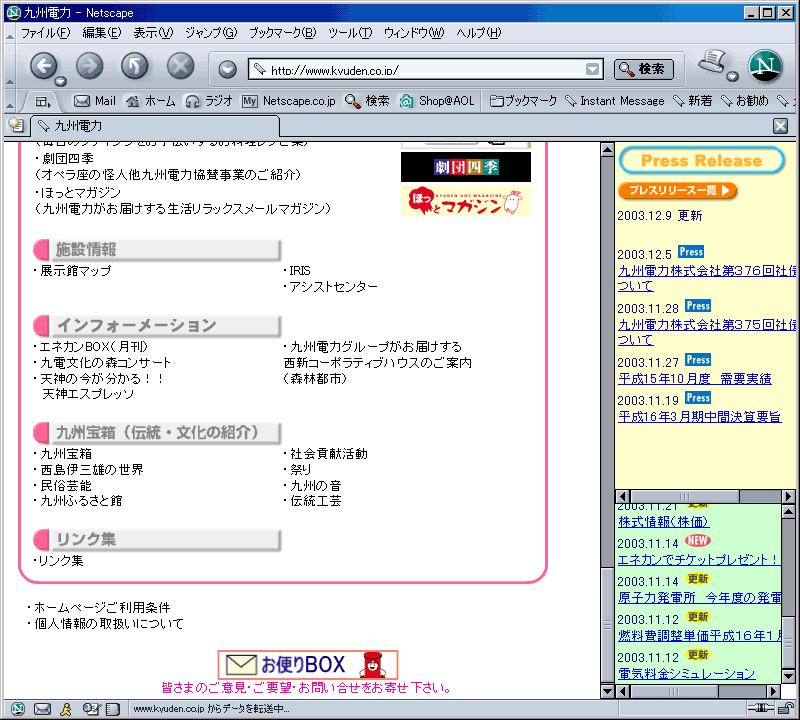Image resolution: width=800 pixels, height=720 pixels.
Task: Open the 平成15年10月度 需要実績 link
Action: tap(694, 379)
